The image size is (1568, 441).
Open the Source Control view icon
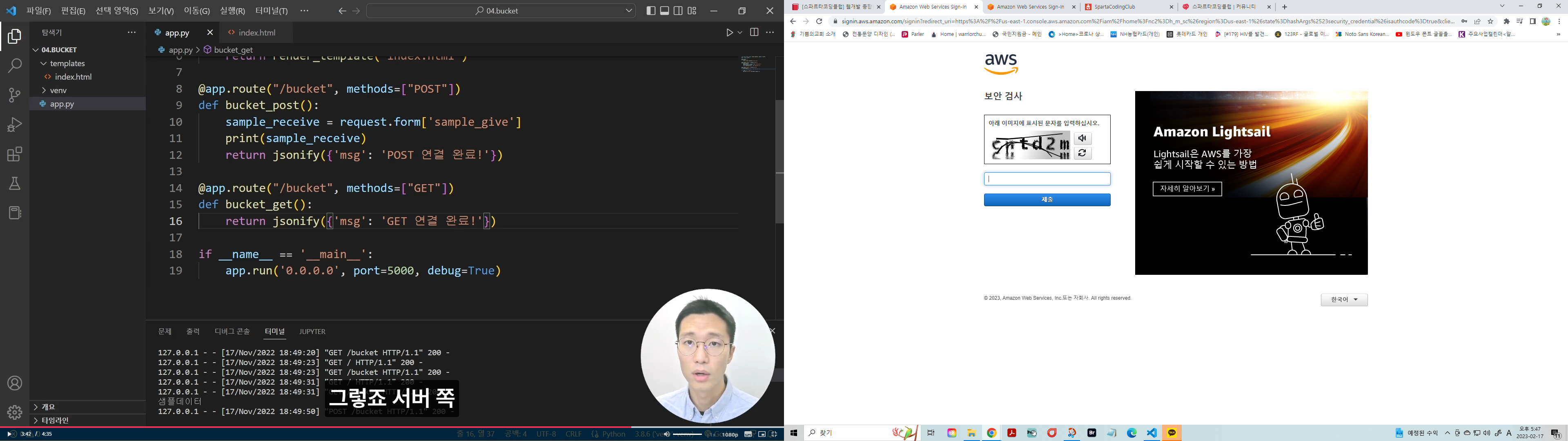coord(15,95)
